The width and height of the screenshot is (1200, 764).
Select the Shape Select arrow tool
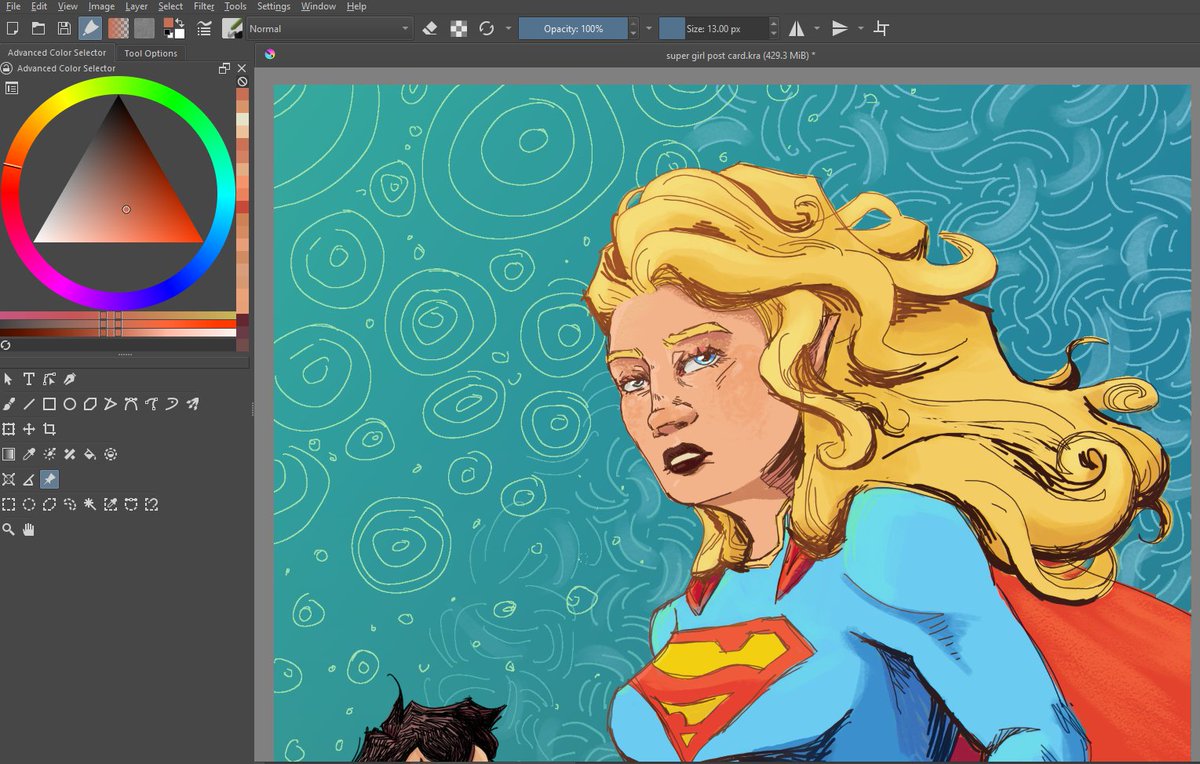point(9,379)
